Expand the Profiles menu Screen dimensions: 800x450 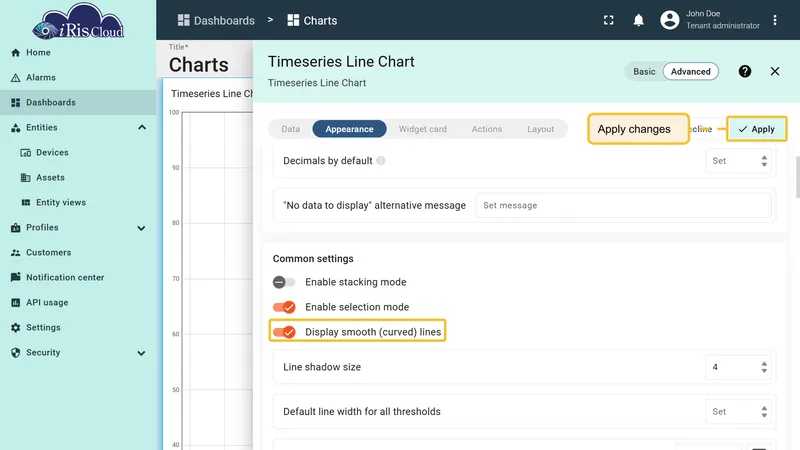pyautogui.click(x=141, y=228)
